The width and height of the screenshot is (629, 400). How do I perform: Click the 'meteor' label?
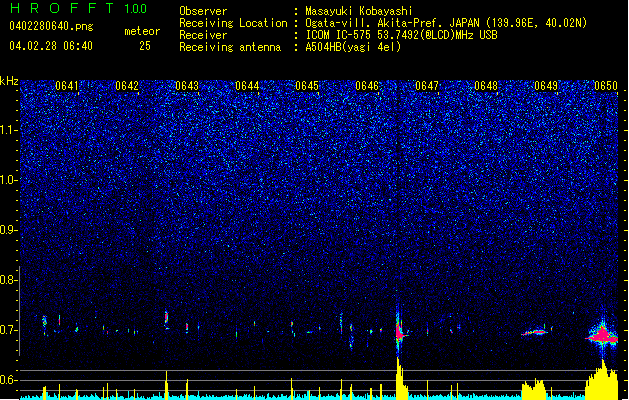pos(142,31)
